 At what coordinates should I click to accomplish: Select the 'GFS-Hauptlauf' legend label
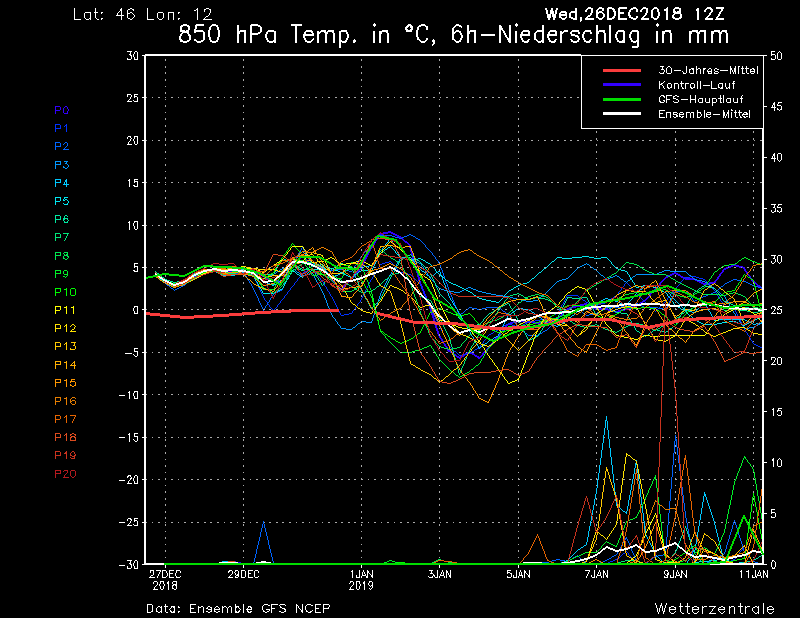click(701, 100)
